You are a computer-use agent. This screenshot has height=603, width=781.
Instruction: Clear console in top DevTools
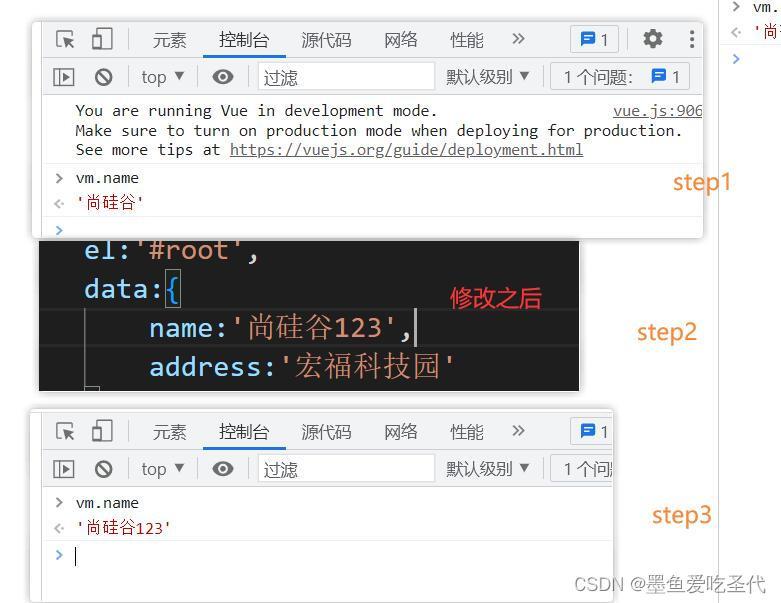(104, 77)
